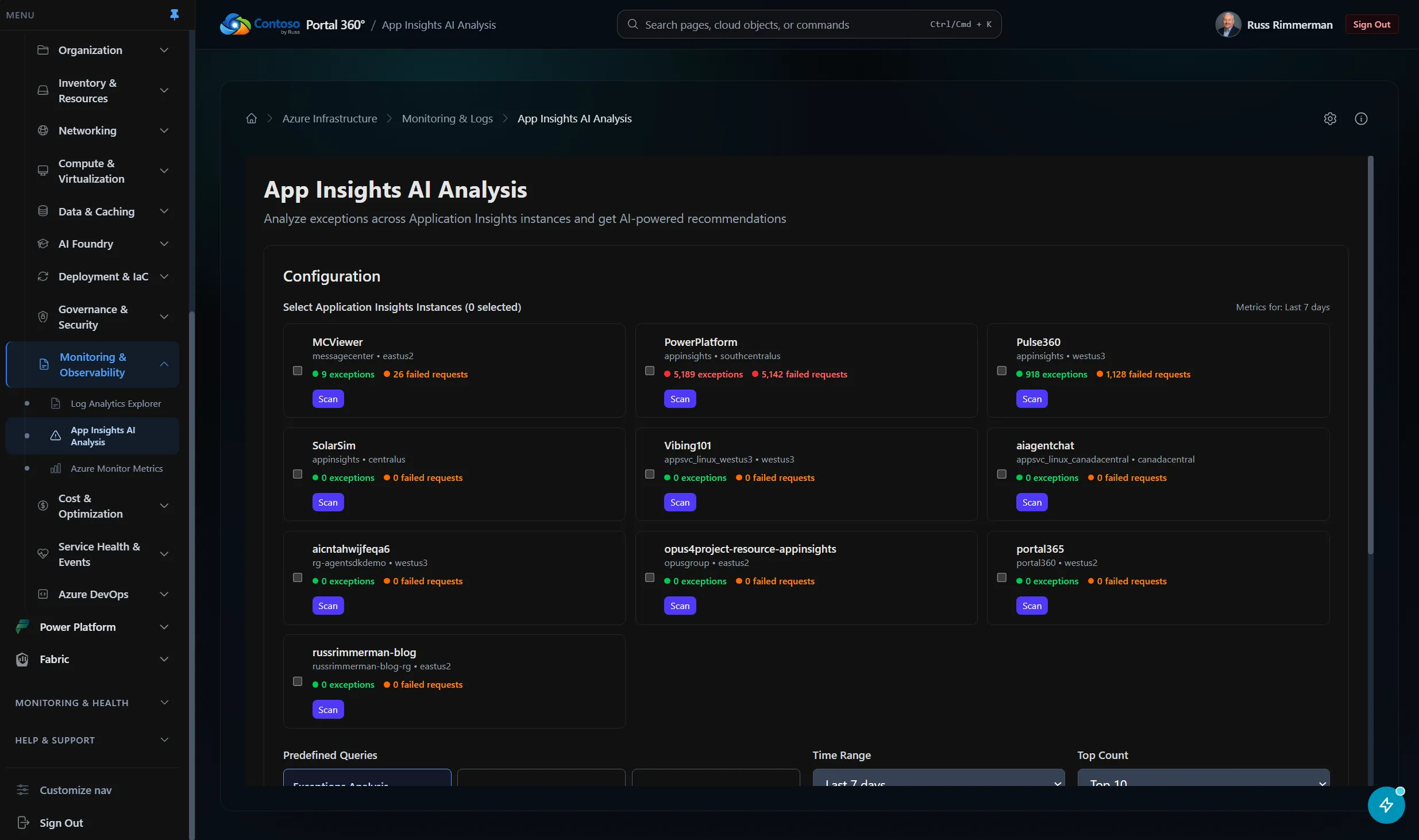
Task: Click the Azure DevOps code icon
Action: coord(43,594)
